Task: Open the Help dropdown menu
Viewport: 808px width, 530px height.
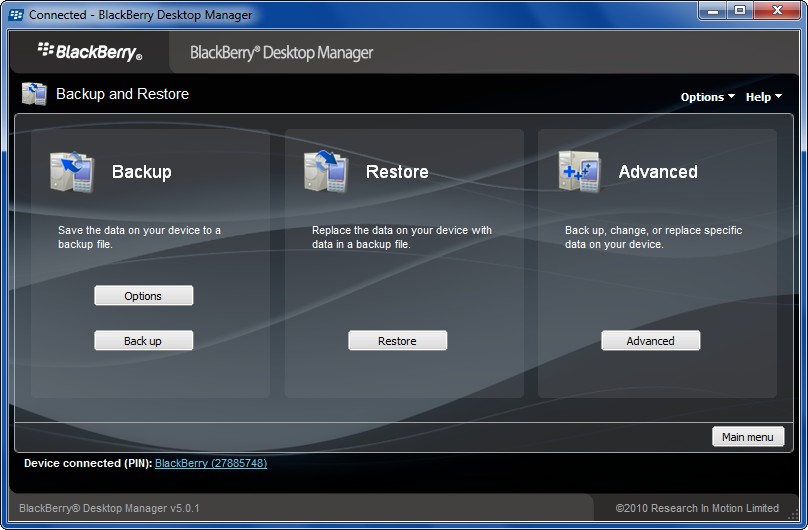Action: pos(764,97)
